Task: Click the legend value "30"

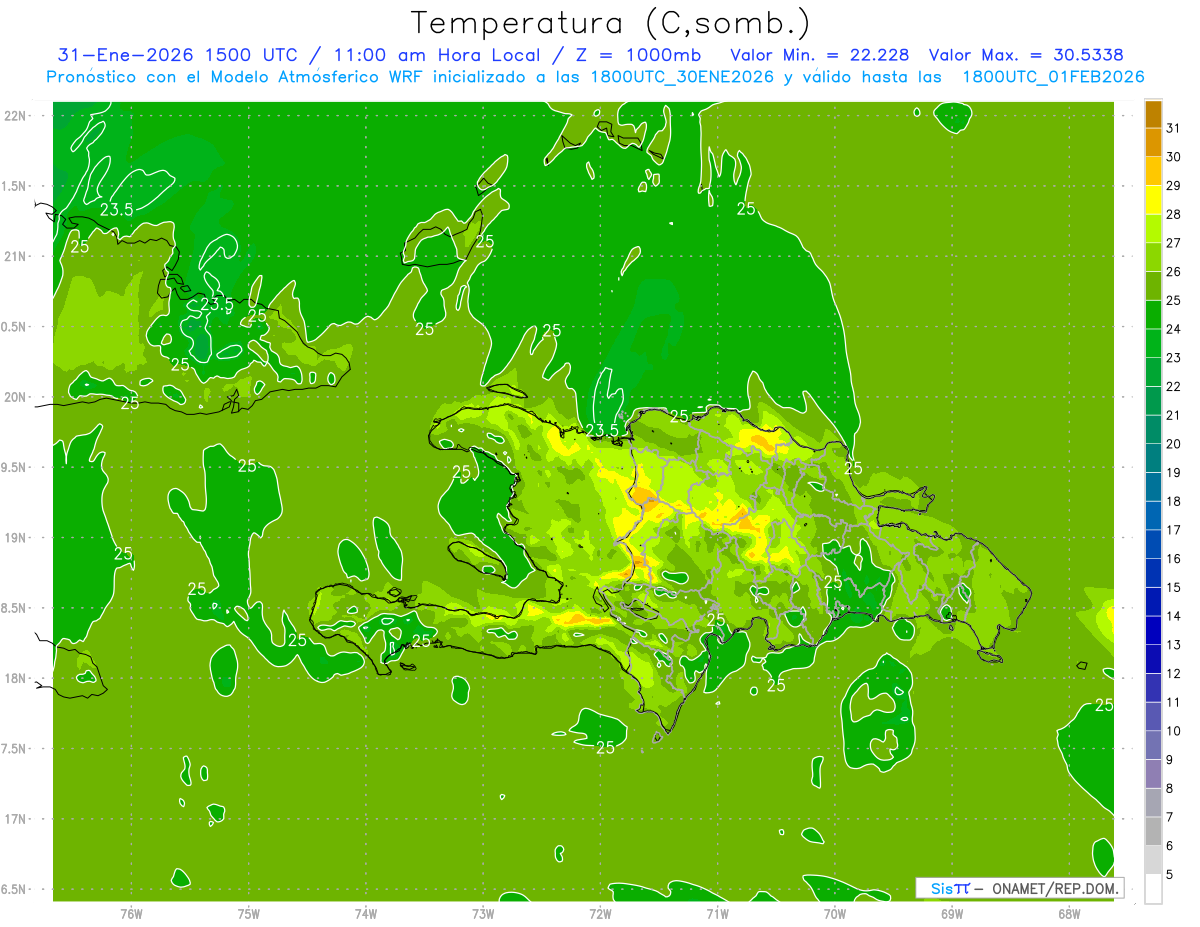Action: pyautogui.click(x=1173, y=157)
